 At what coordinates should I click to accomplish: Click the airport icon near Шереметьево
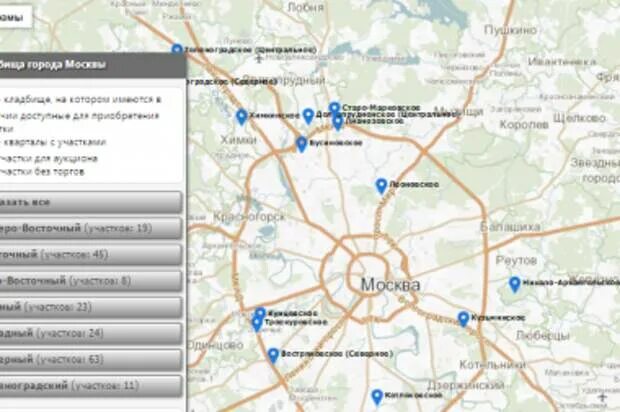tap(259, 59)
